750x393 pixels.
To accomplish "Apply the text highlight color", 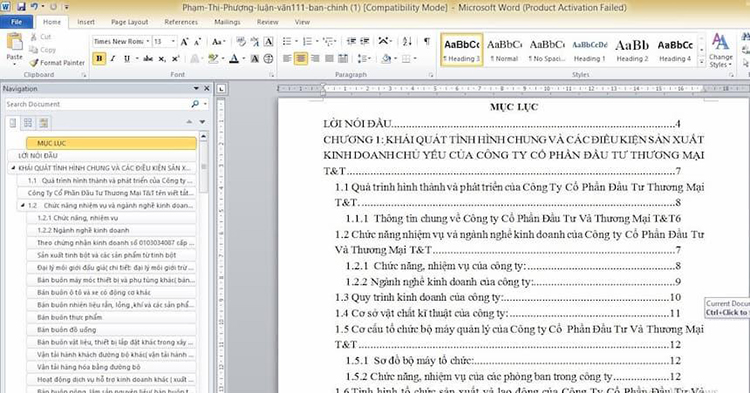I will click(x=213, y=59).
